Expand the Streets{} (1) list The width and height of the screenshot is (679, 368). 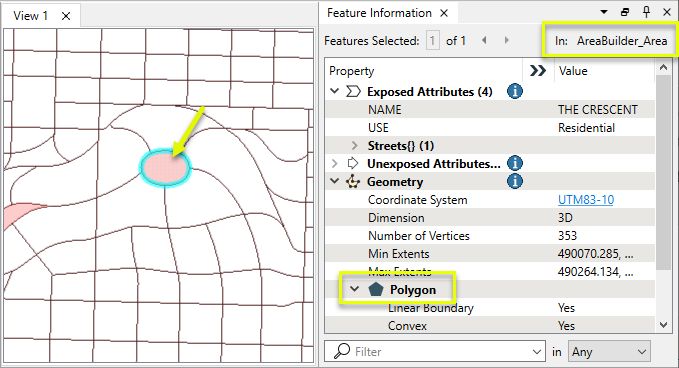(x=355, y=145)
